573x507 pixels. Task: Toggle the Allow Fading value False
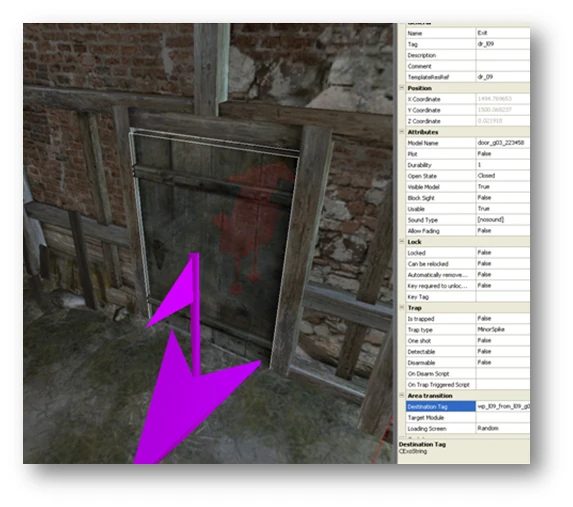coord(503,231)
